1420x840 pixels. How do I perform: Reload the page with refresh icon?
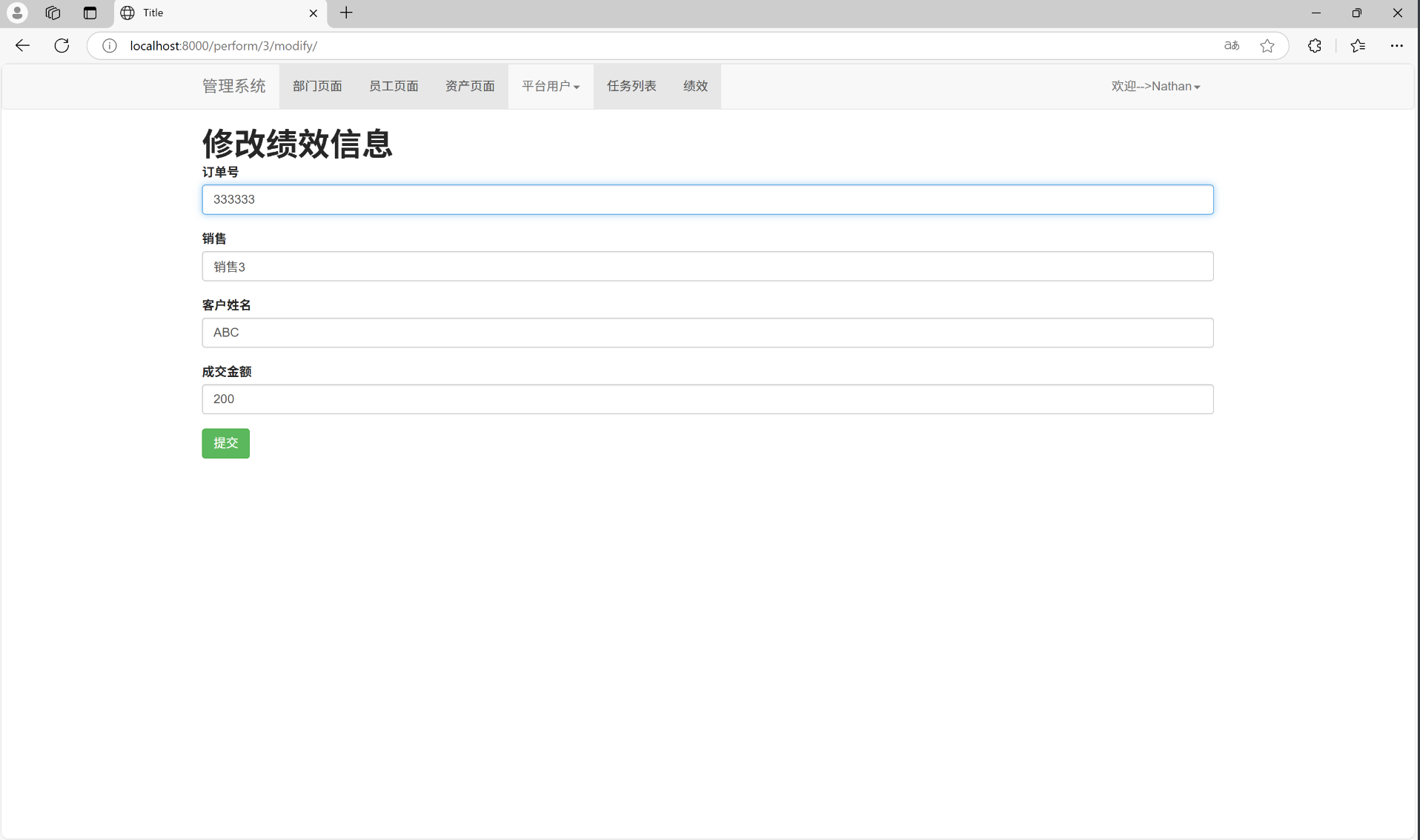pyautogui.click(x=62, y=46)
